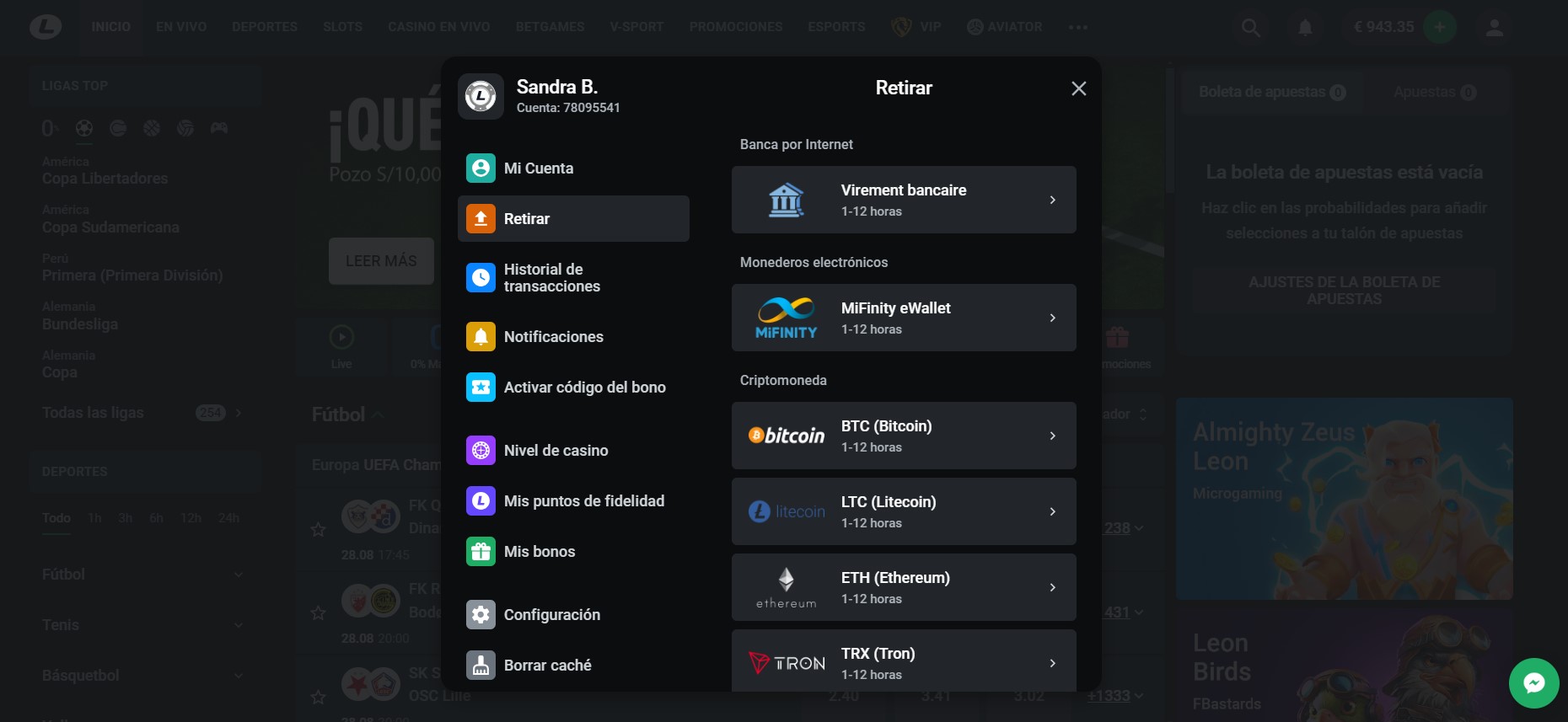Click the green gift Mis bonos icon

pos(481,552)
